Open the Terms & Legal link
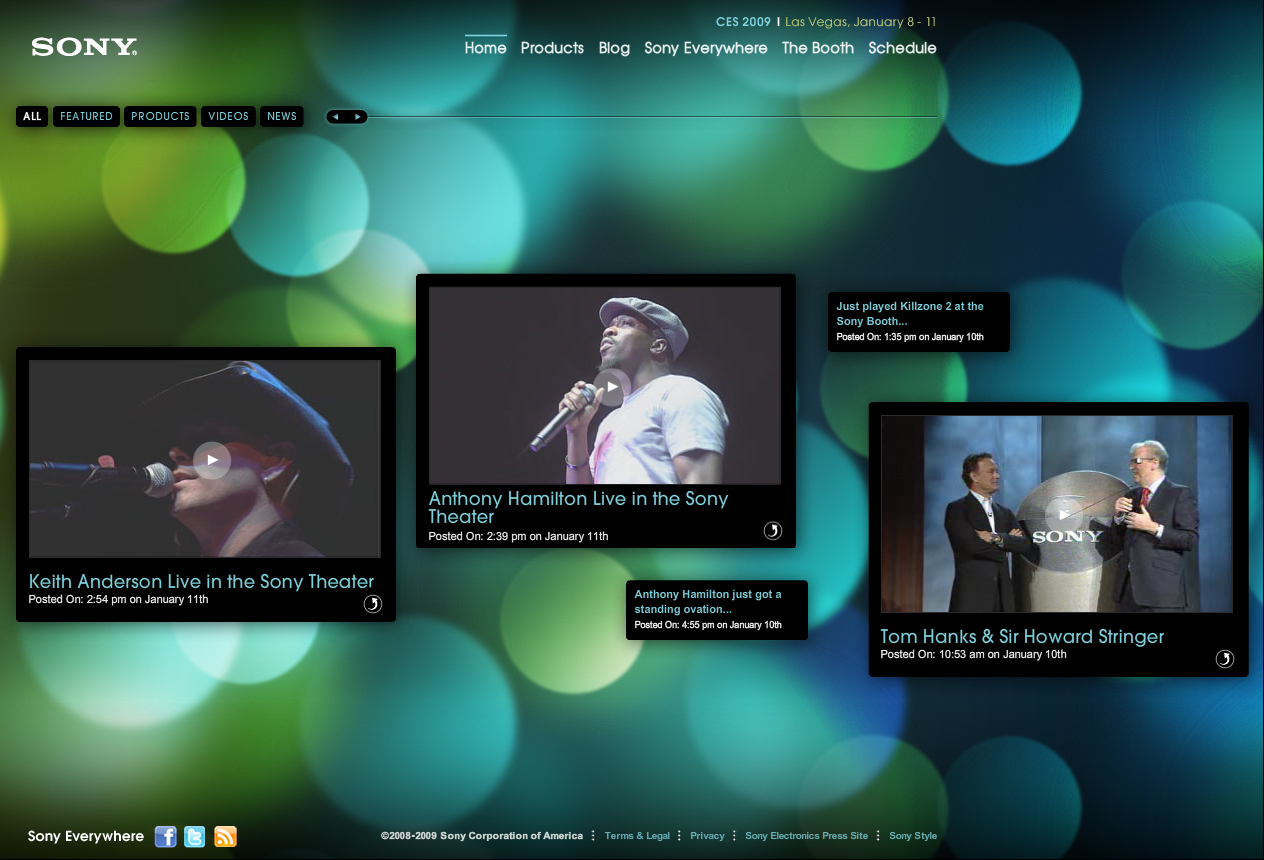This screenshot has height=860, width=1264. click(x=637, y=836)
